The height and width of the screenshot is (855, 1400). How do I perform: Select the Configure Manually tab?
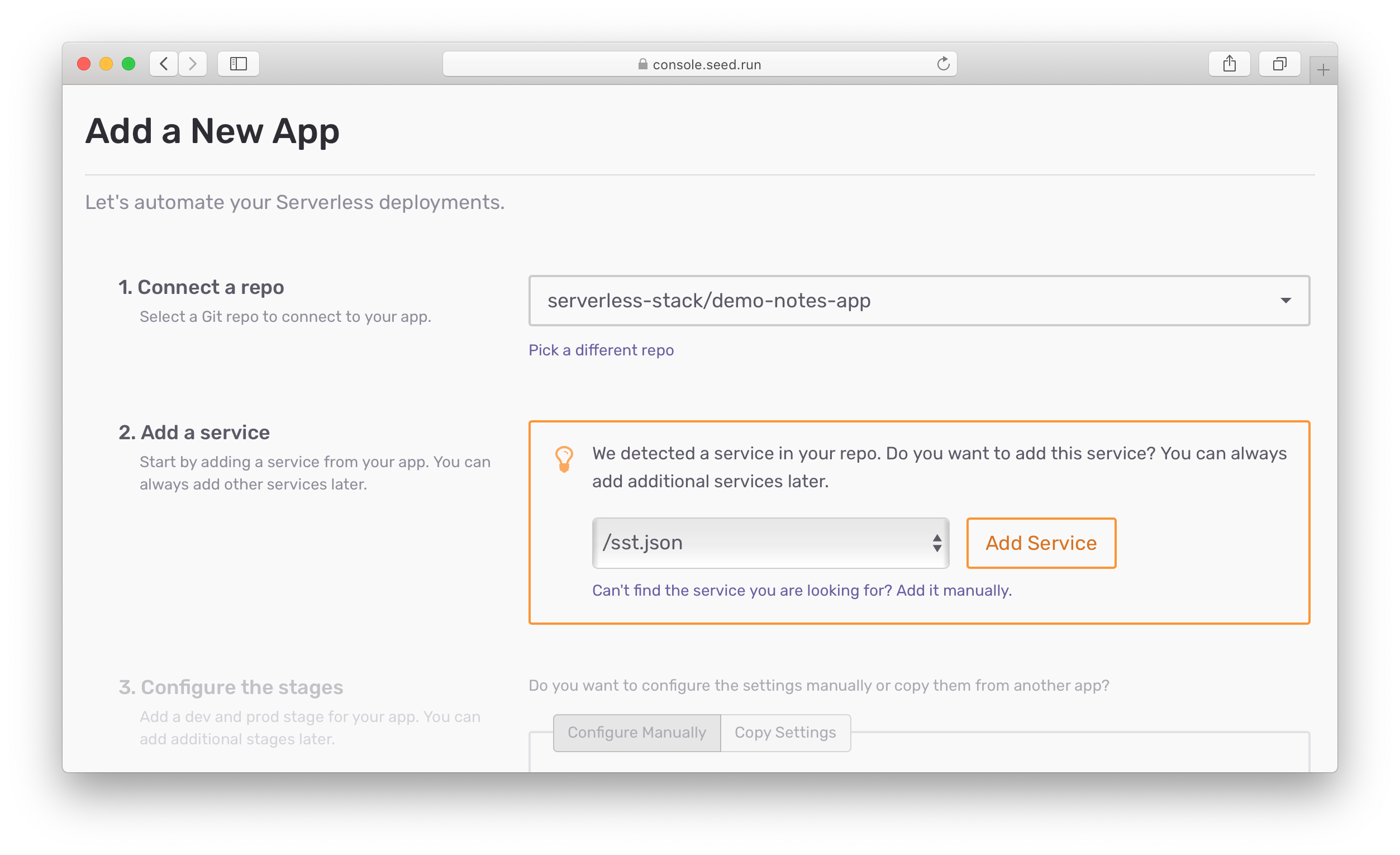coord(636,733)
